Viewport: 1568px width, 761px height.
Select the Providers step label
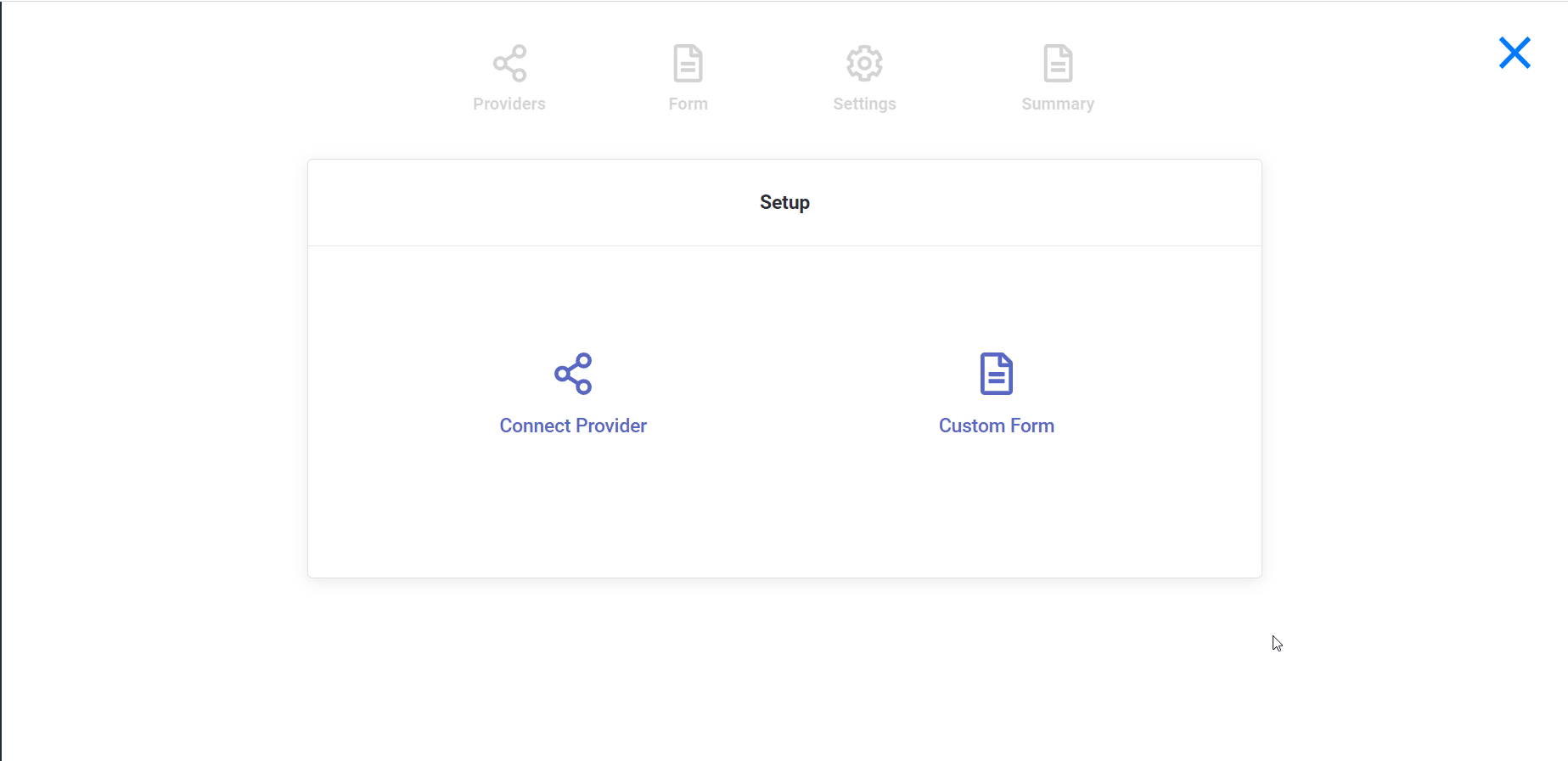[x=509, y=104]
